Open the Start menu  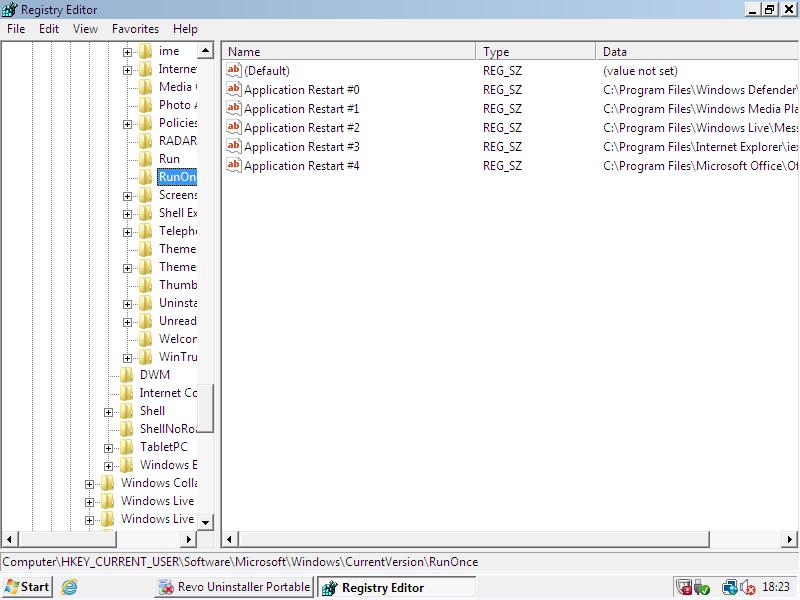(x=27, y=587)
